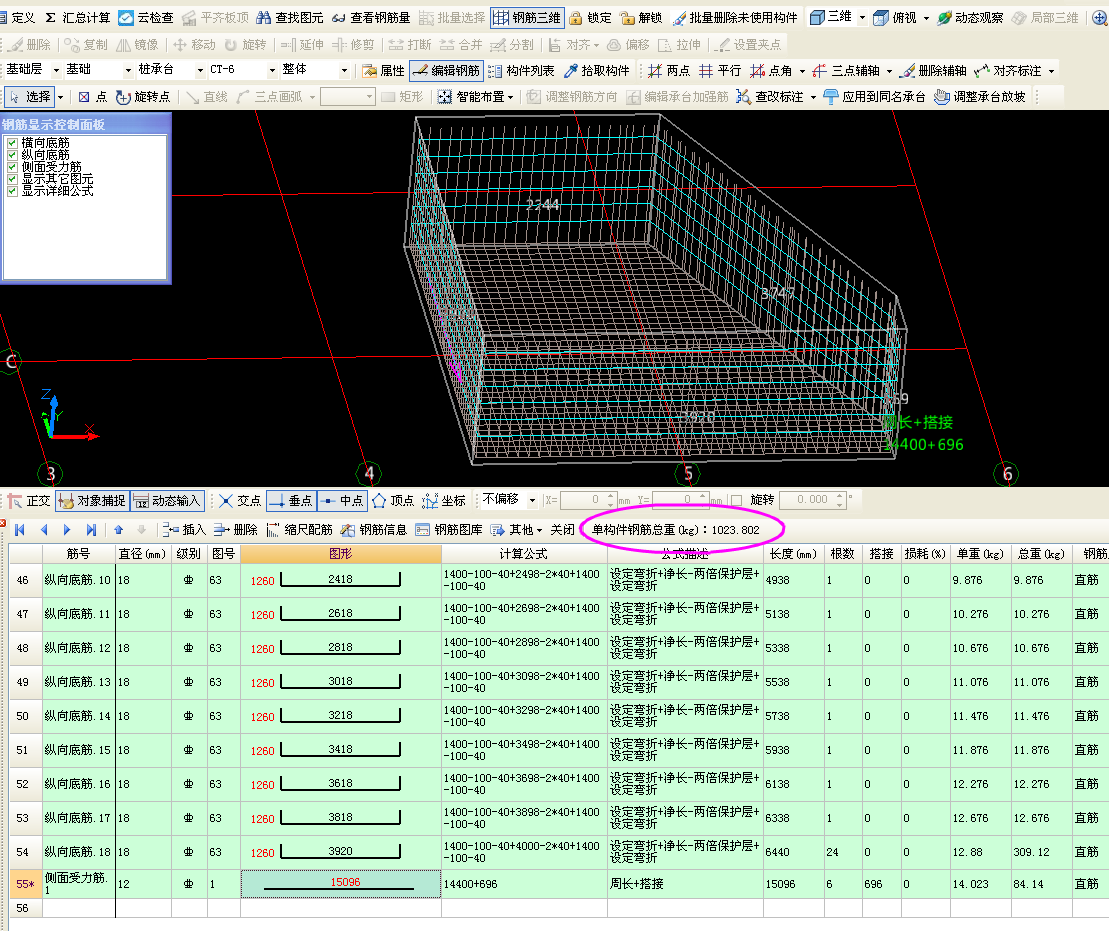Toggle 中点 snap option
This screenshot has width=1109, height=931.
pyautogui.click(x=342, y=501)
